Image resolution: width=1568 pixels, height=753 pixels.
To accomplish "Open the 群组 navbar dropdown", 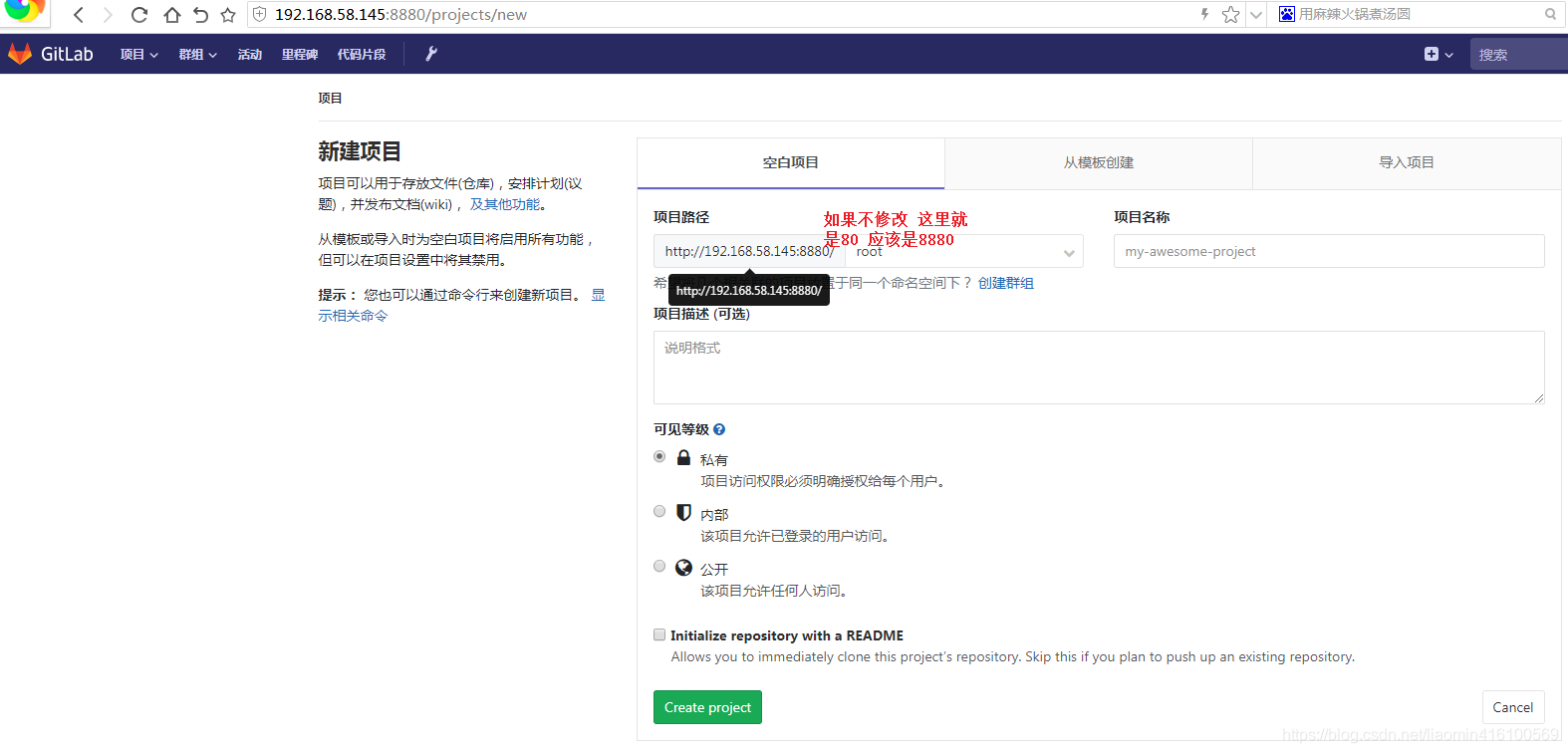I will [x=198, y=54].
